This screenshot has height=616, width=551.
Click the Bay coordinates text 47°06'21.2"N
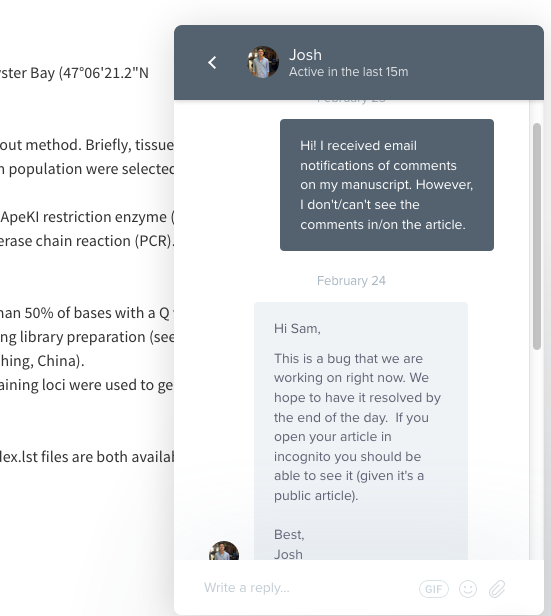(x=104, y=73)
